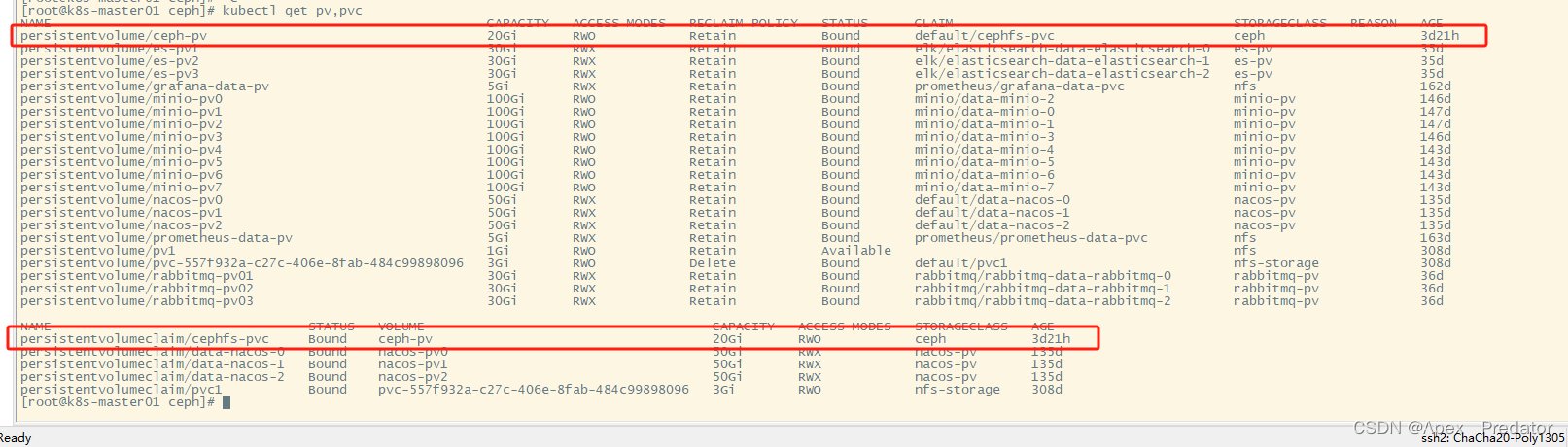The height and width of the screenshot is (447, 1568).
Task: Click the 'kubectl get pv,pvc' command text
Action: tap(292, 10)
